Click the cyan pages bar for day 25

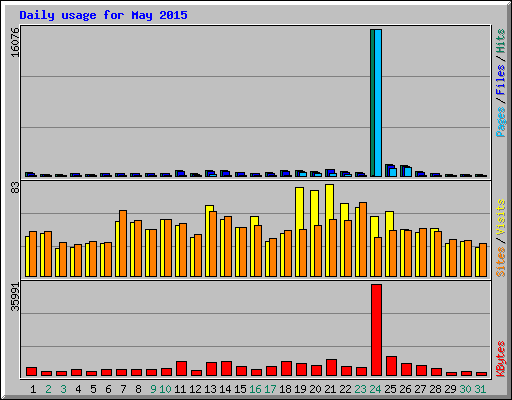point(393,172)
